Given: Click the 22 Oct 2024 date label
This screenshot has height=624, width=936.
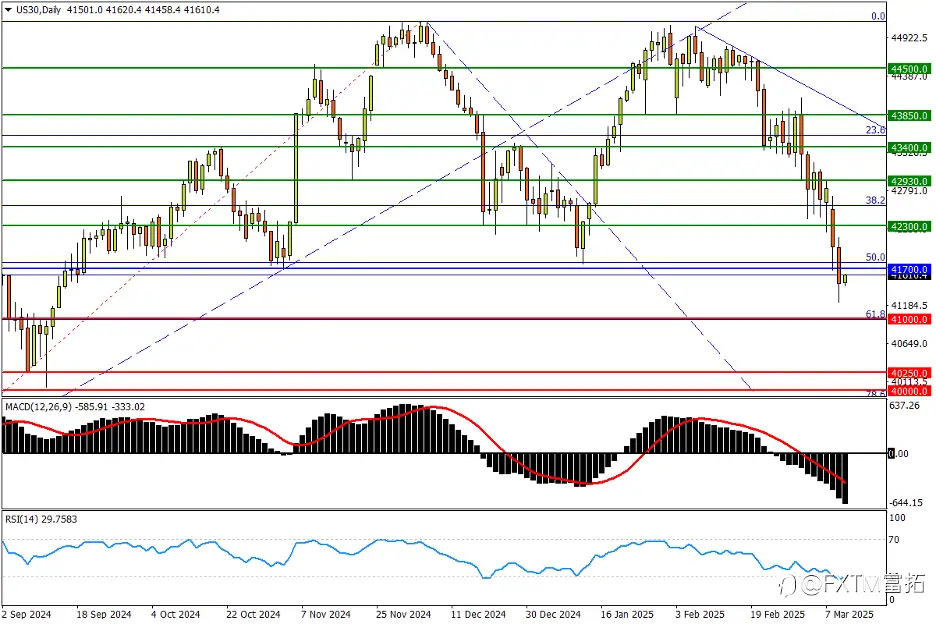Looking at the screenshot, I should [253, 614].
